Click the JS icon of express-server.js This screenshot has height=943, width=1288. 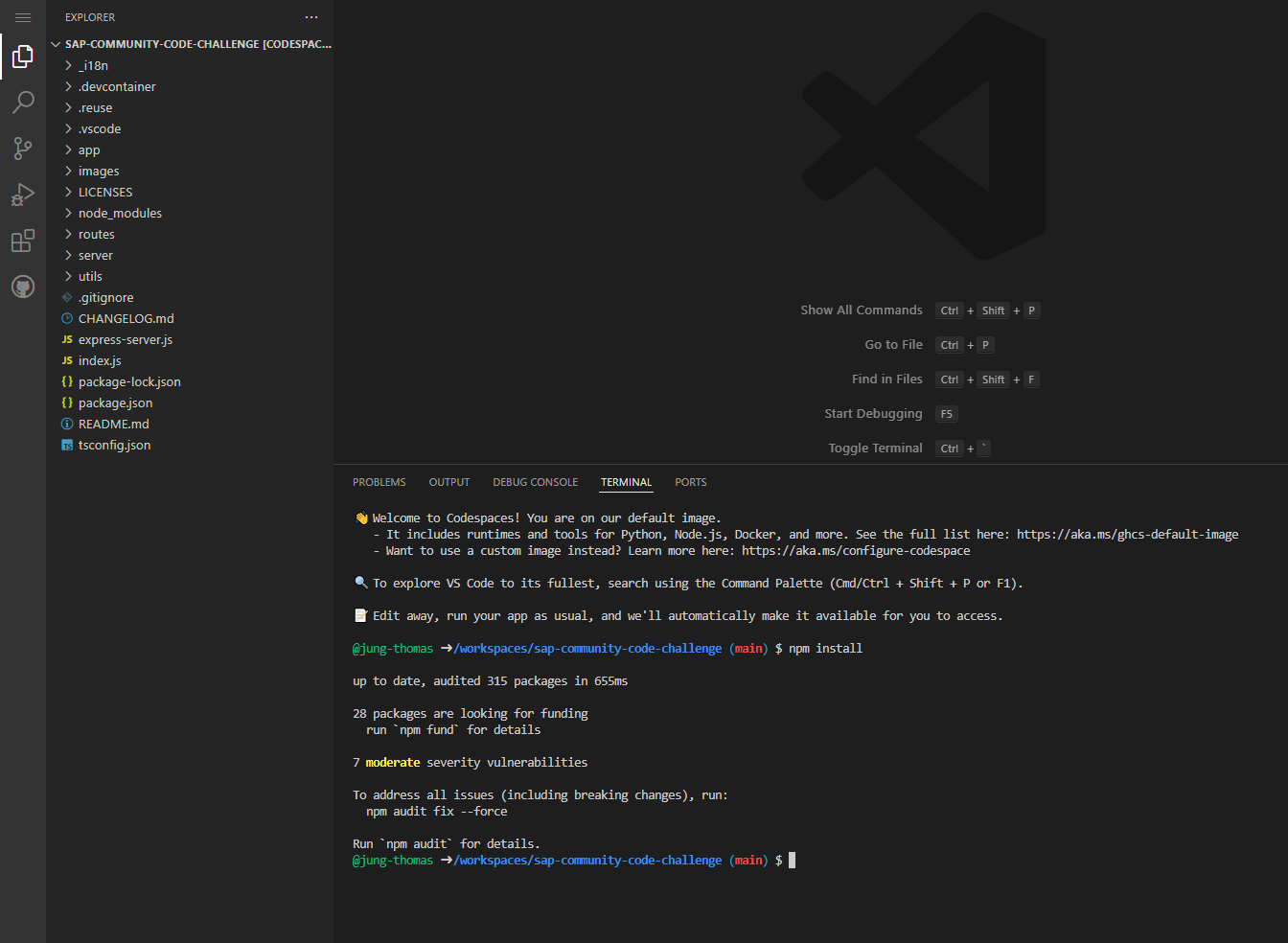67,339
